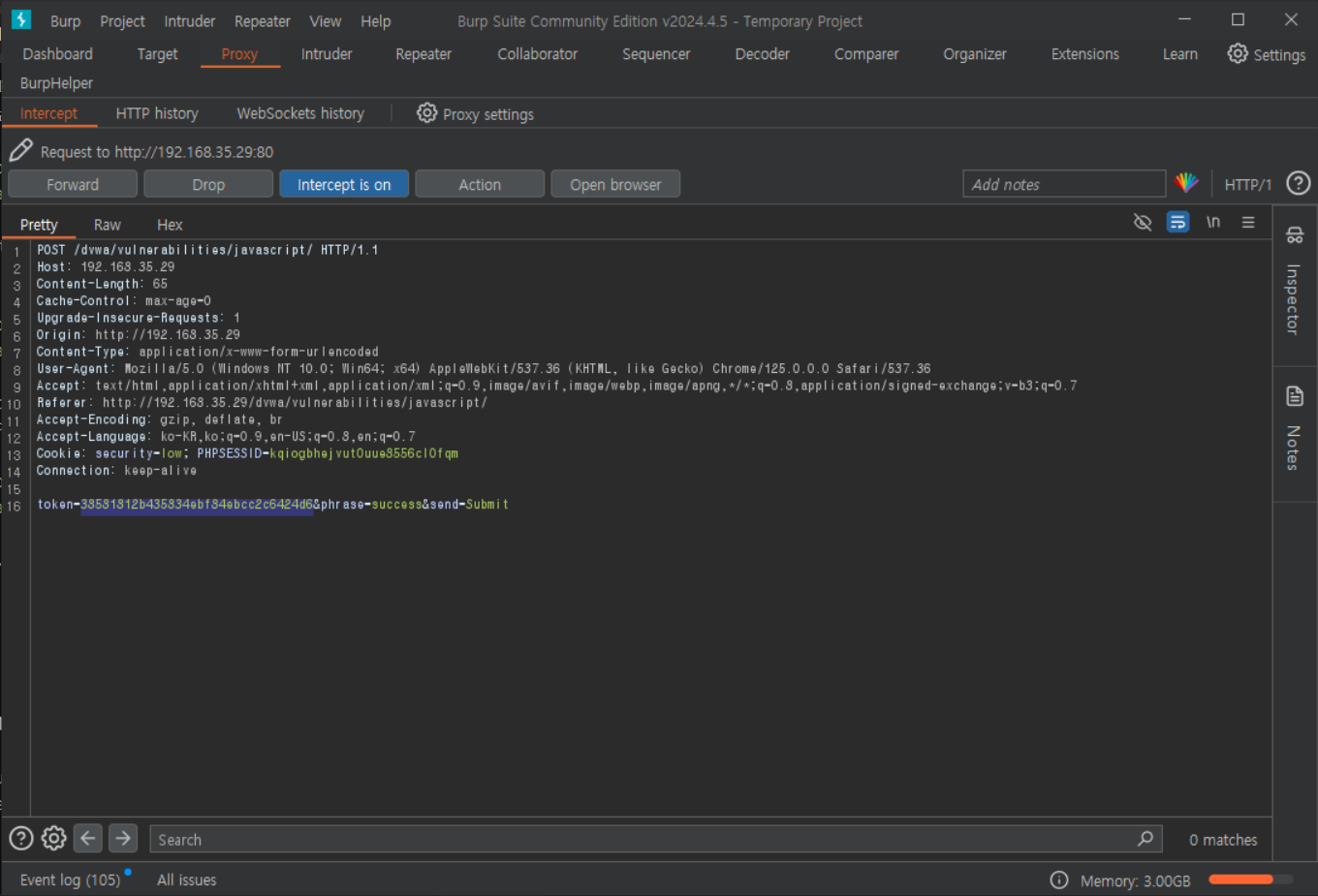The width and height of the screenshot is (1318, 896).
Task: Open the Extensions tab
Action: click(1085, 54)
